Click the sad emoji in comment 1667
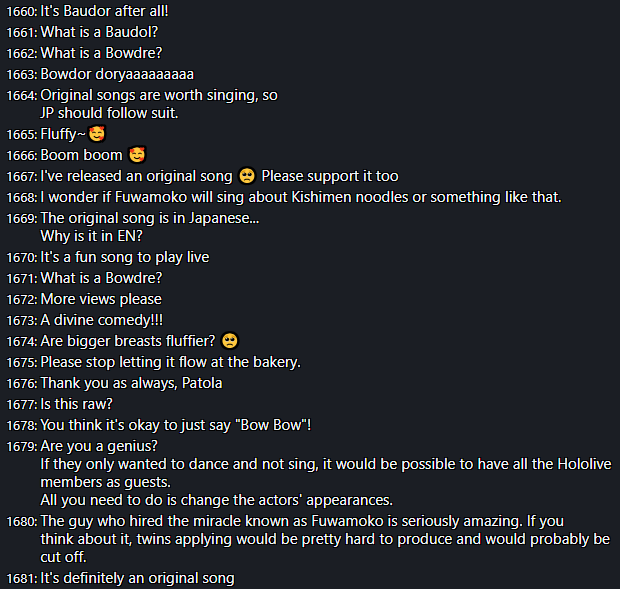Viewport: 620px width, 589px height. 247,176
